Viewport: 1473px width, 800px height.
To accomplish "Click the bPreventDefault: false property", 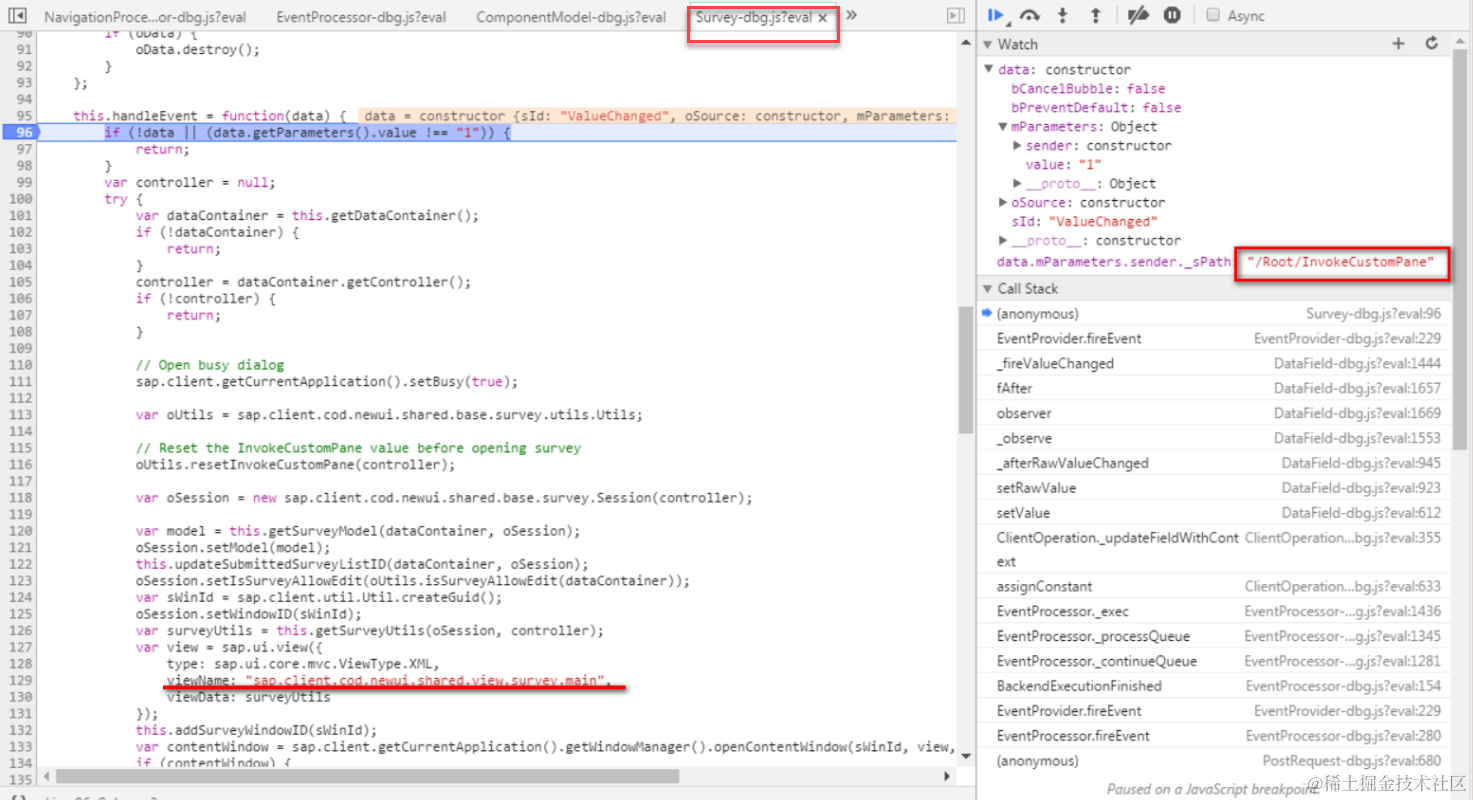I will point(1096,107).
